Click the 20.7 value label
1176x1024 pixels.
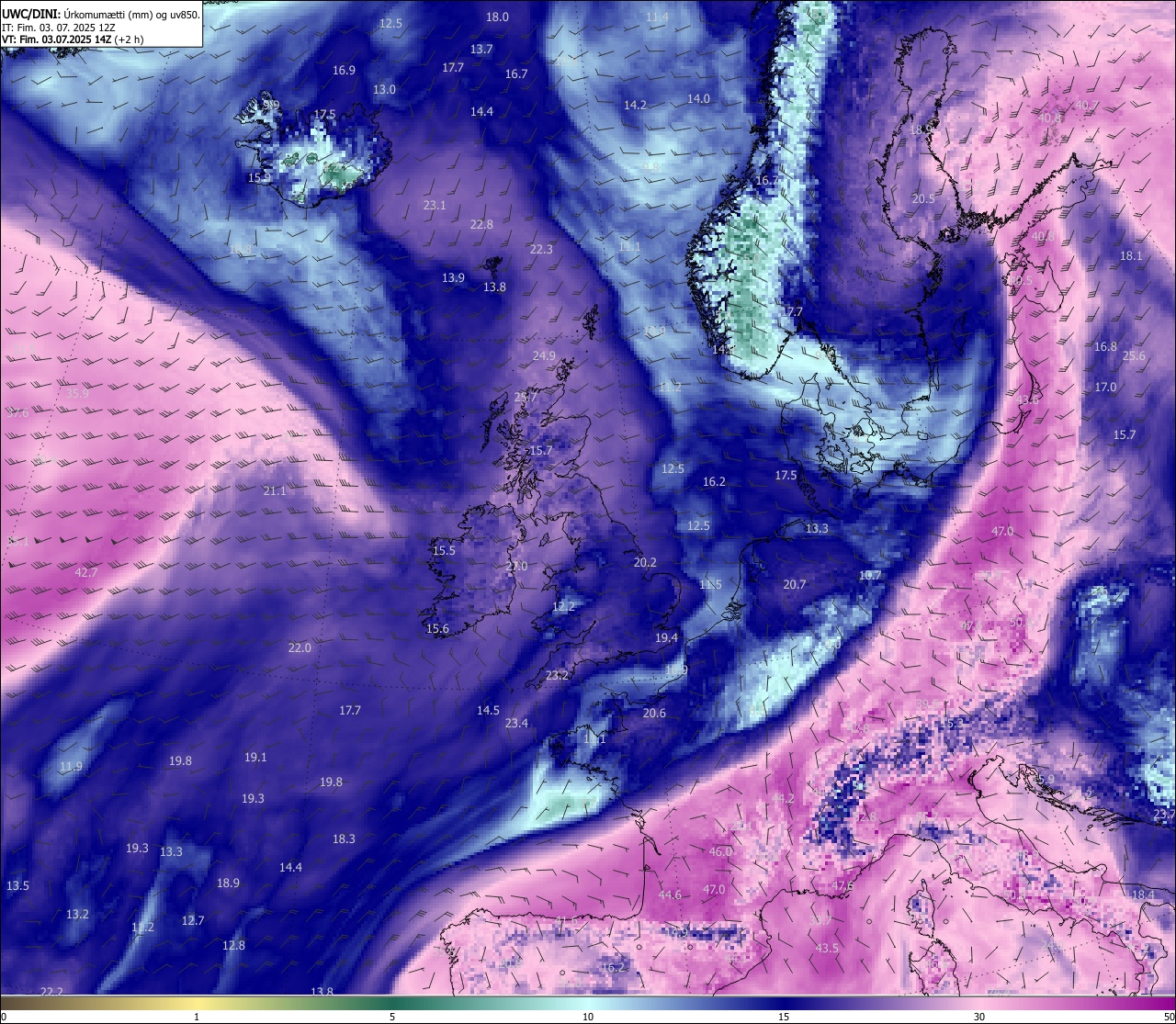795,584
